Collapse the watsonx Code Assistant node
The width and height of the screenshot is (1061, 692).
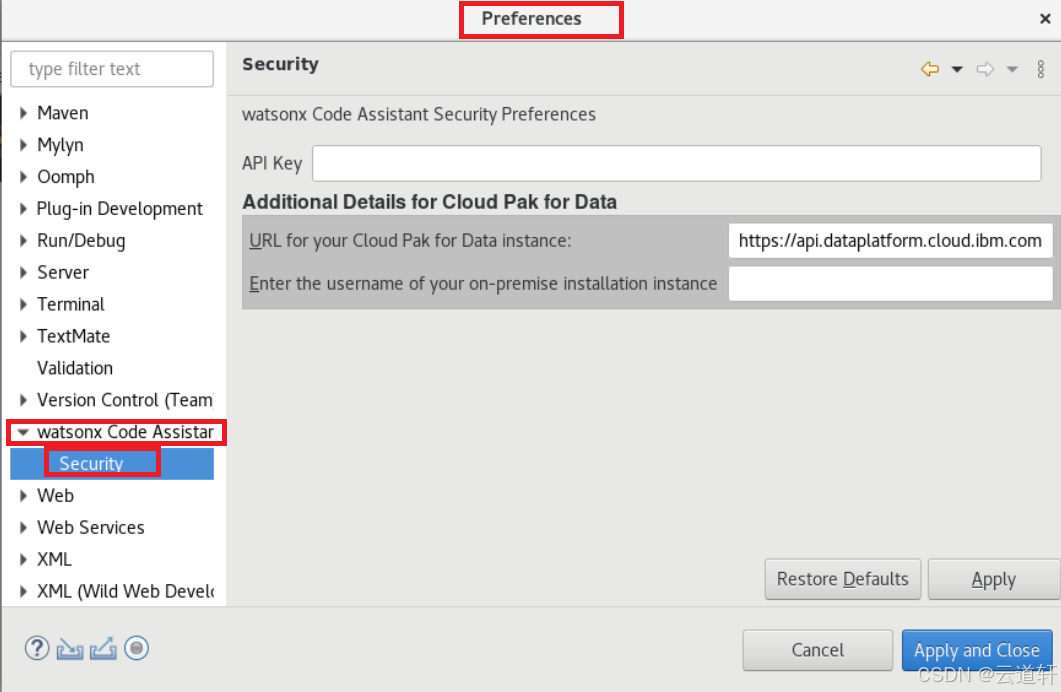point(24,432)
